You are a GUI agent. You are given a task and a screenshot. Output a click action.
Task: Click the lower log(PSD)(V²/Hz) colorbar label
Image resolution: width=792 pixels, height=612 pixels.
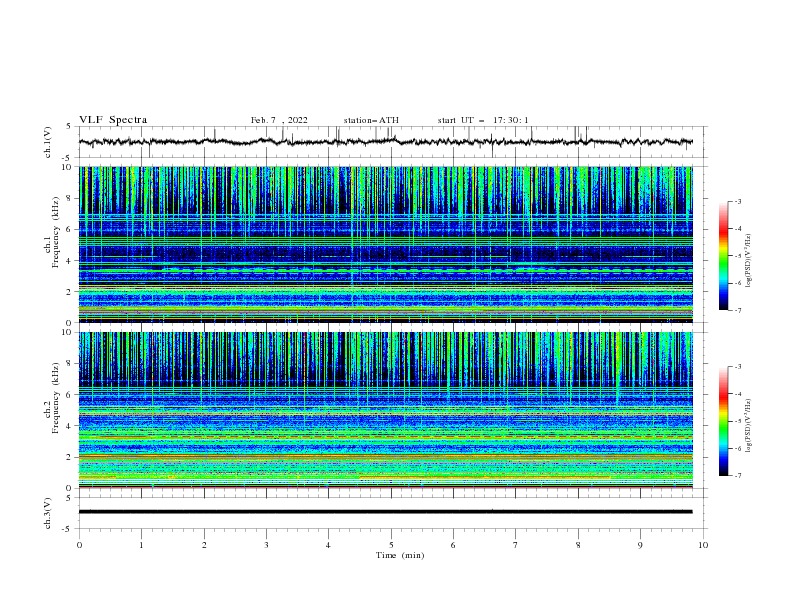point(748,425)
